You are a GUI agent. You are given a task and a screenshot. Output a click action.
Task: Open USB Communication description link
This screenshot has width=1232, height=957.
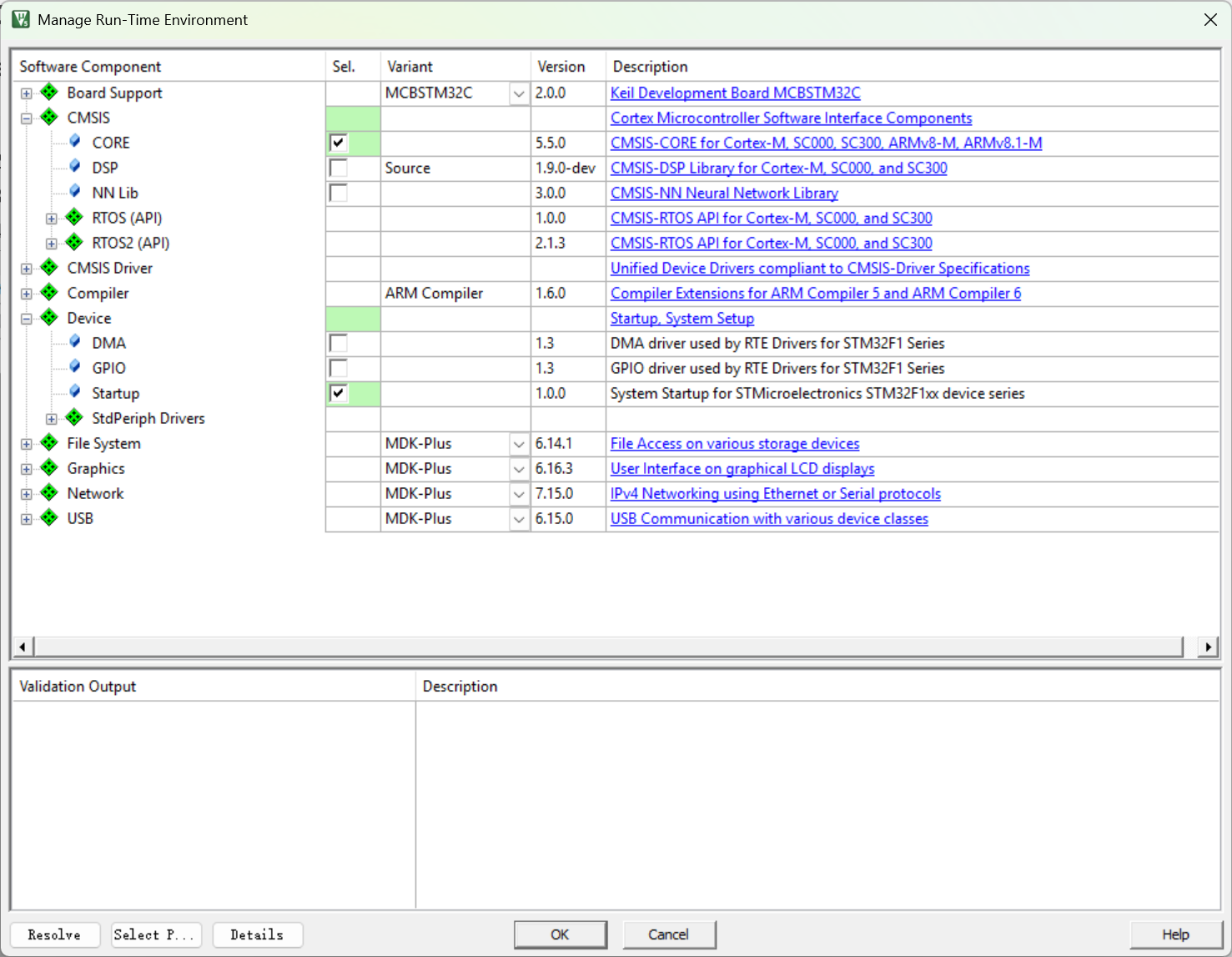point(769,518)
